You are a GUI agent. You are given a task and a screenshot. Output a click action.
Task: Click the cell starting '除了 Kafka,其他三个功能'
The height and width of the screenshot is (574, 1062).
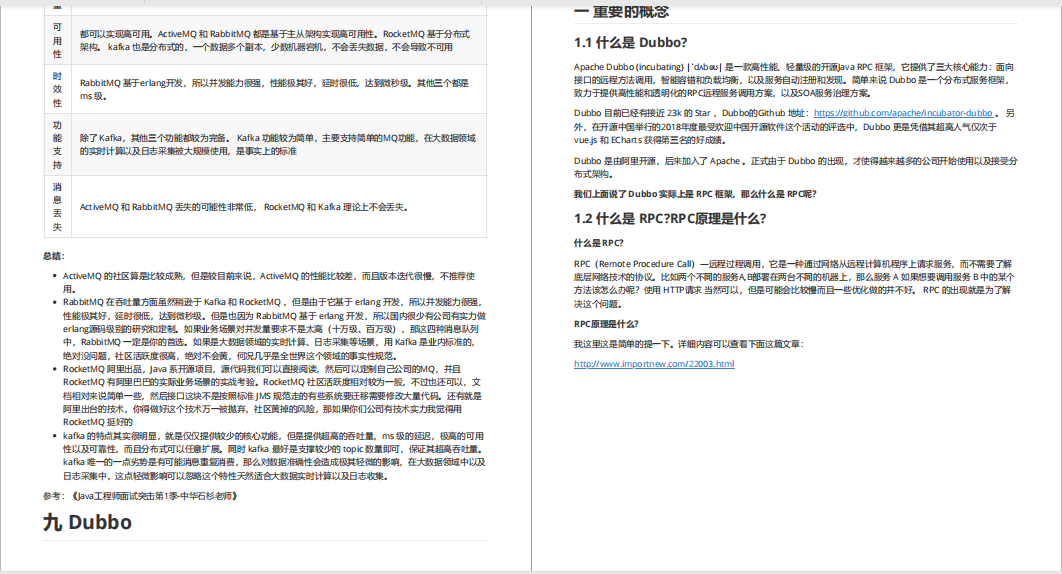[x=278, y=145]
